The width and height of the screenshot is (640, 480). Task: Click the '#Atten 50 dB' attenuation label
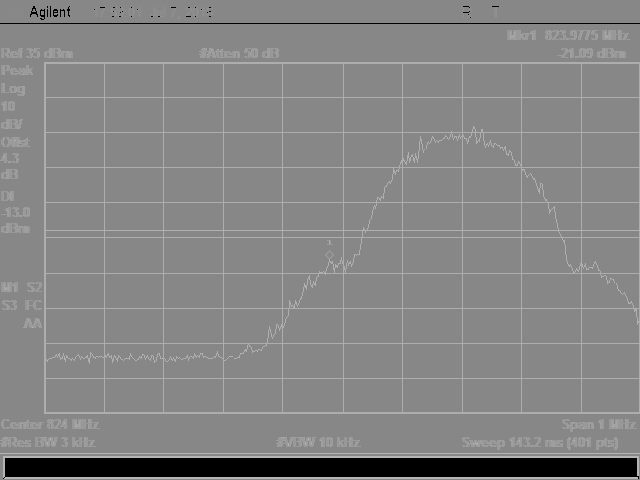click(x=239, y=53)
